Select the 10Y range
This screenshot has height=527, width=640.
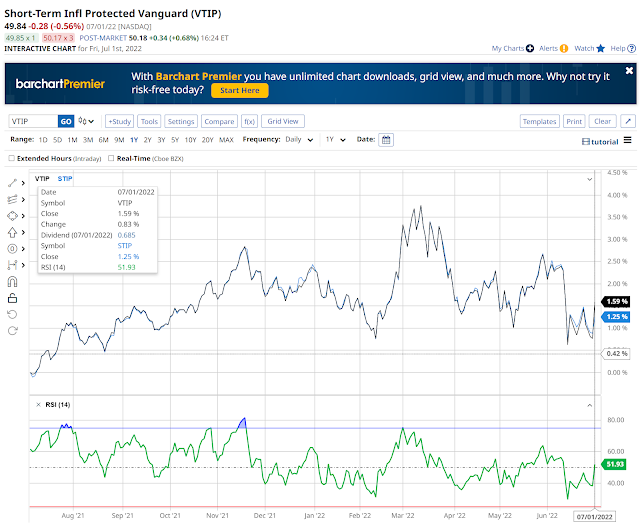190,140
